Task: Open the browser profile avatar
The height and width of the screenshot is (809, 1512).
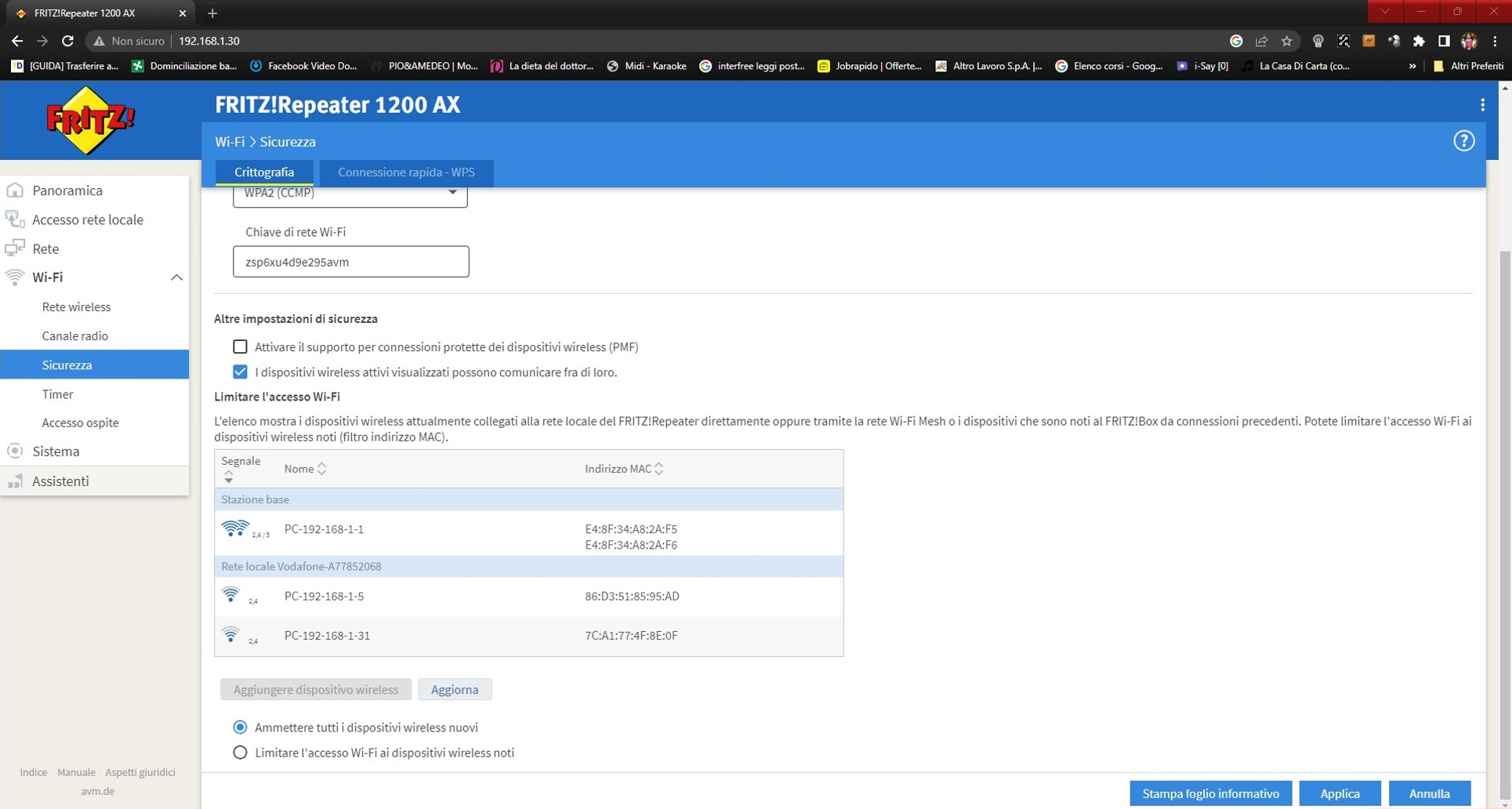Action: click(1469, 41)
